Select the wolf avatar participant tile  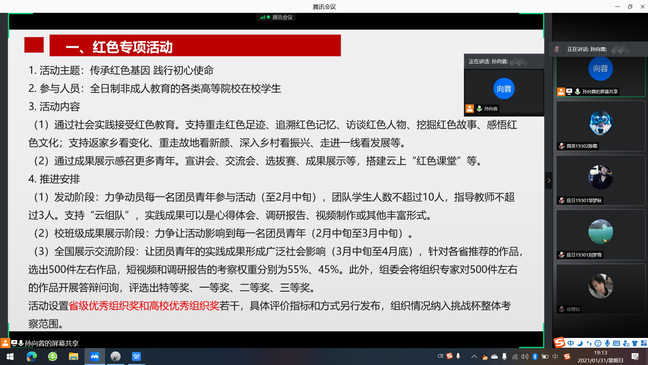(600, 126)
